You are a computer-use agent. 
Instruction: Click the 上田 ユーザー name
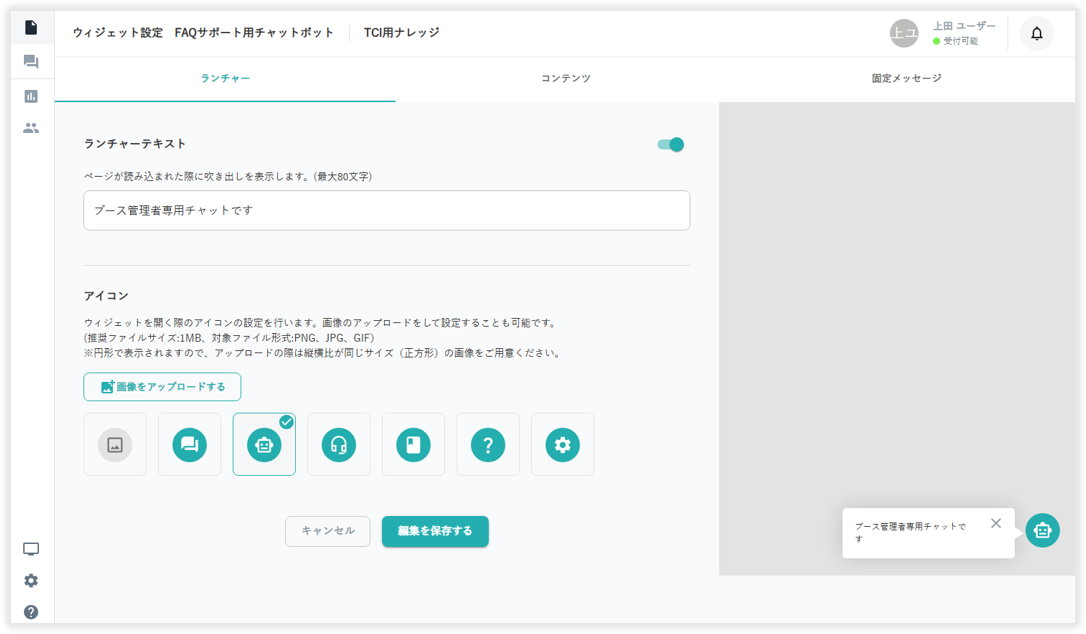tap(964, 26)
